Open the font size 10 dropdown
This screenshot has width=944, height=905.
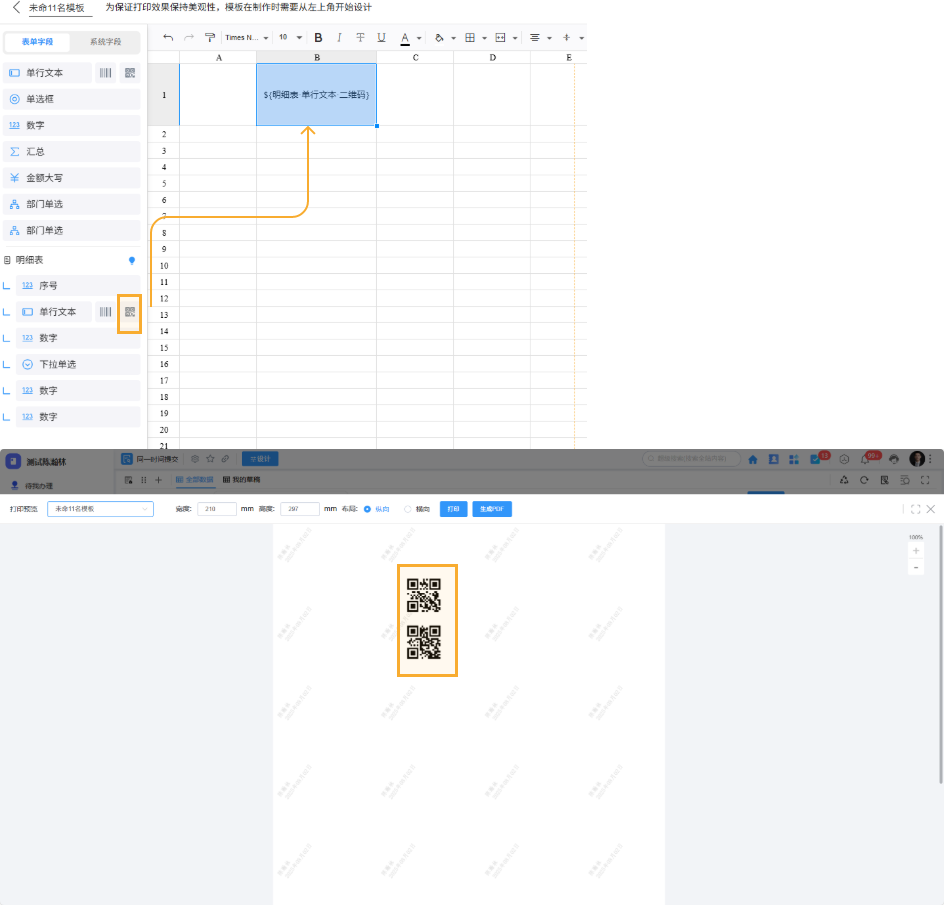(290, 38)
